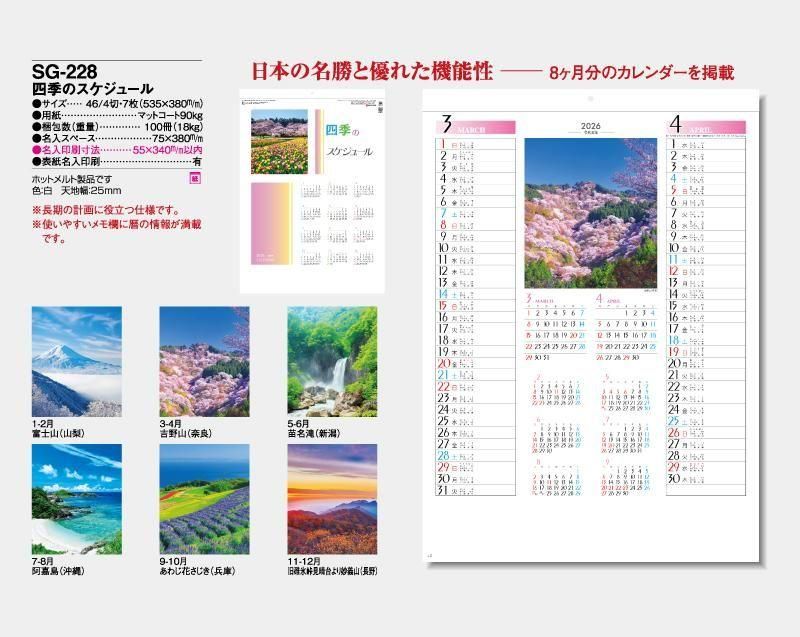Image resolution: width=800 pixels, height=637 pixels.
Task: Click day 29 in the April column
Action: point(706,467)
